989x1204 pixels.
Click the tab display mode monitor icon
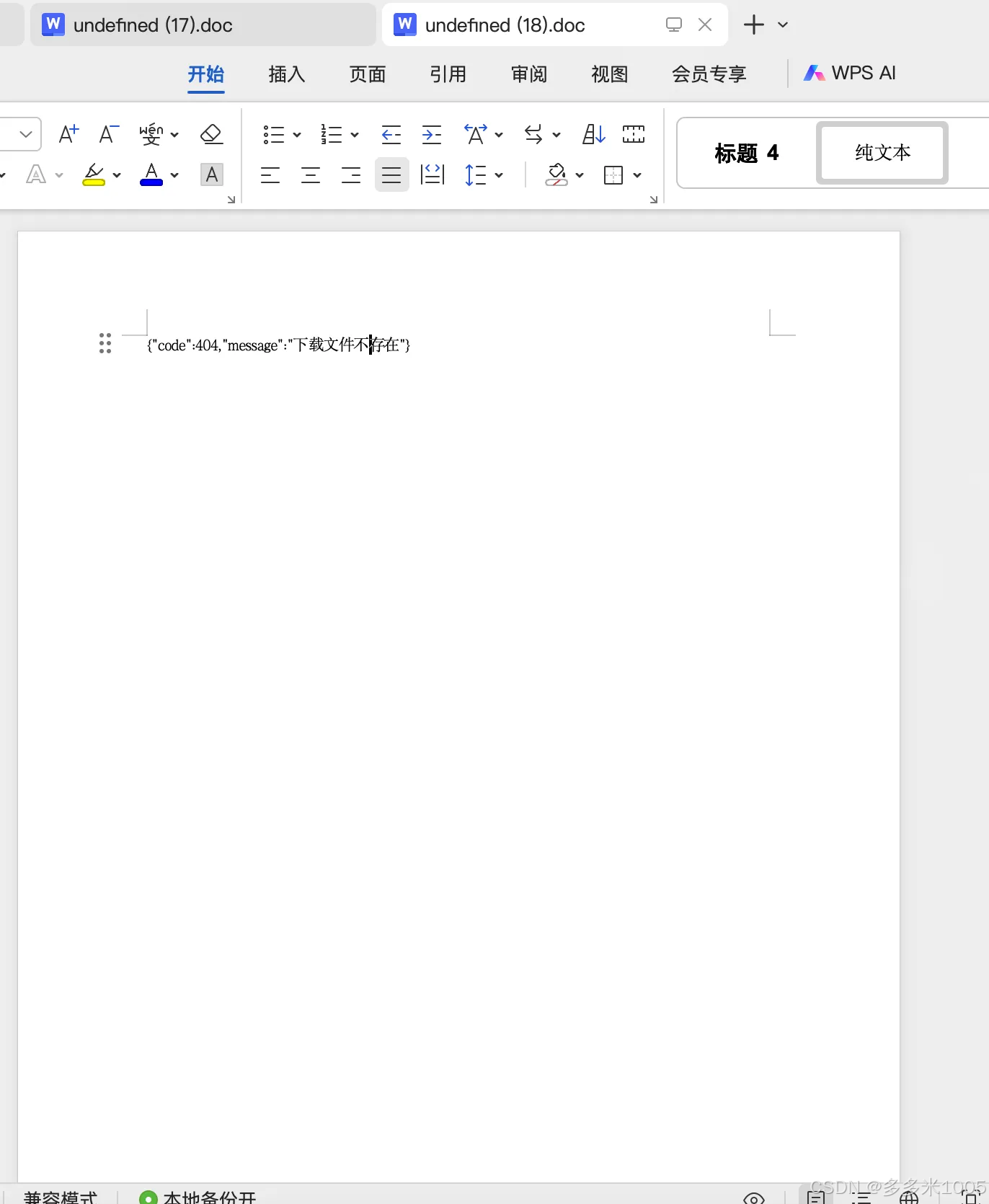coord(674,25)
